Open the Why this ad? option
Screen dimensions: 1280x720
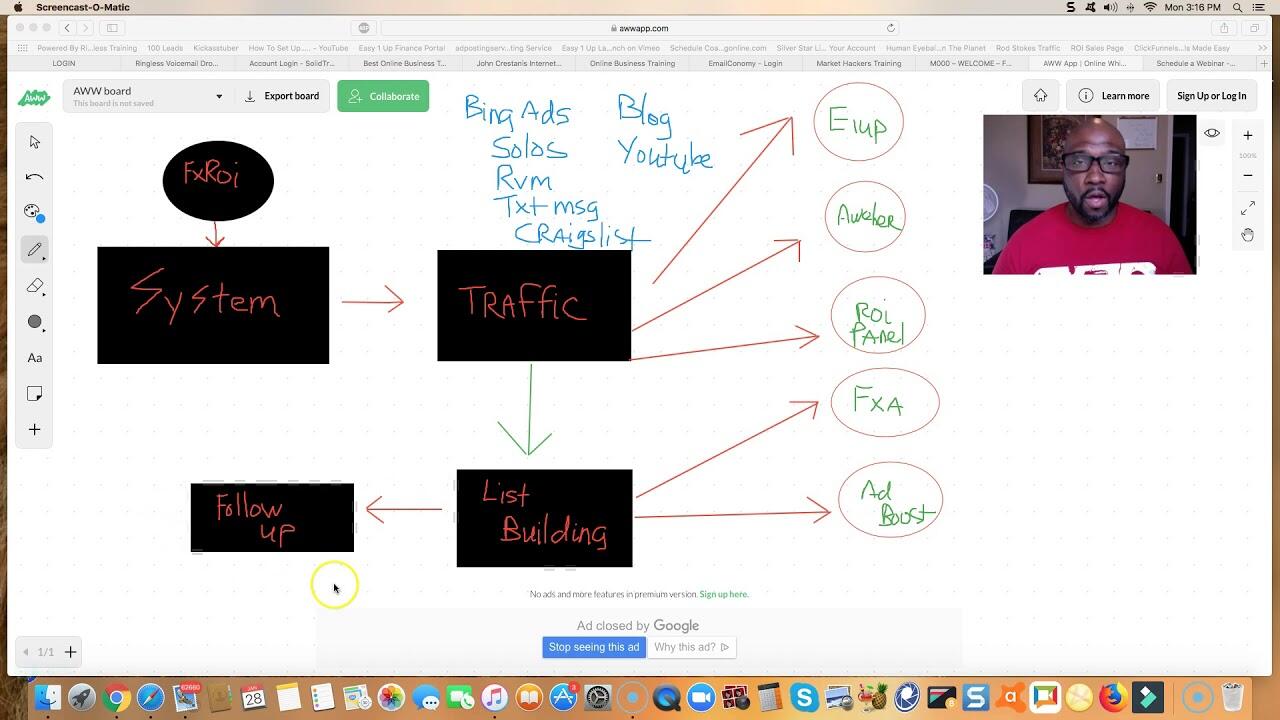tap(691, 647)
